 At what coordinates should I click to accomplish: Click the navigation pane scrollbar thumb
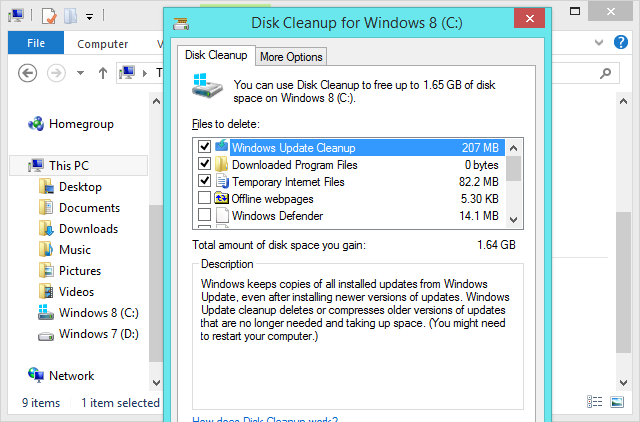click(x=156, y=282)
